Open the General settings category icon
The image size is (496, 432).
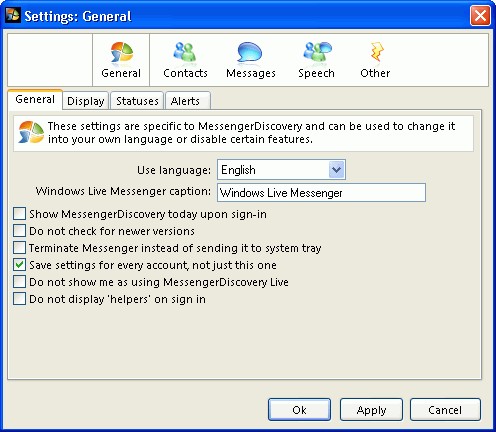(121, 60)
